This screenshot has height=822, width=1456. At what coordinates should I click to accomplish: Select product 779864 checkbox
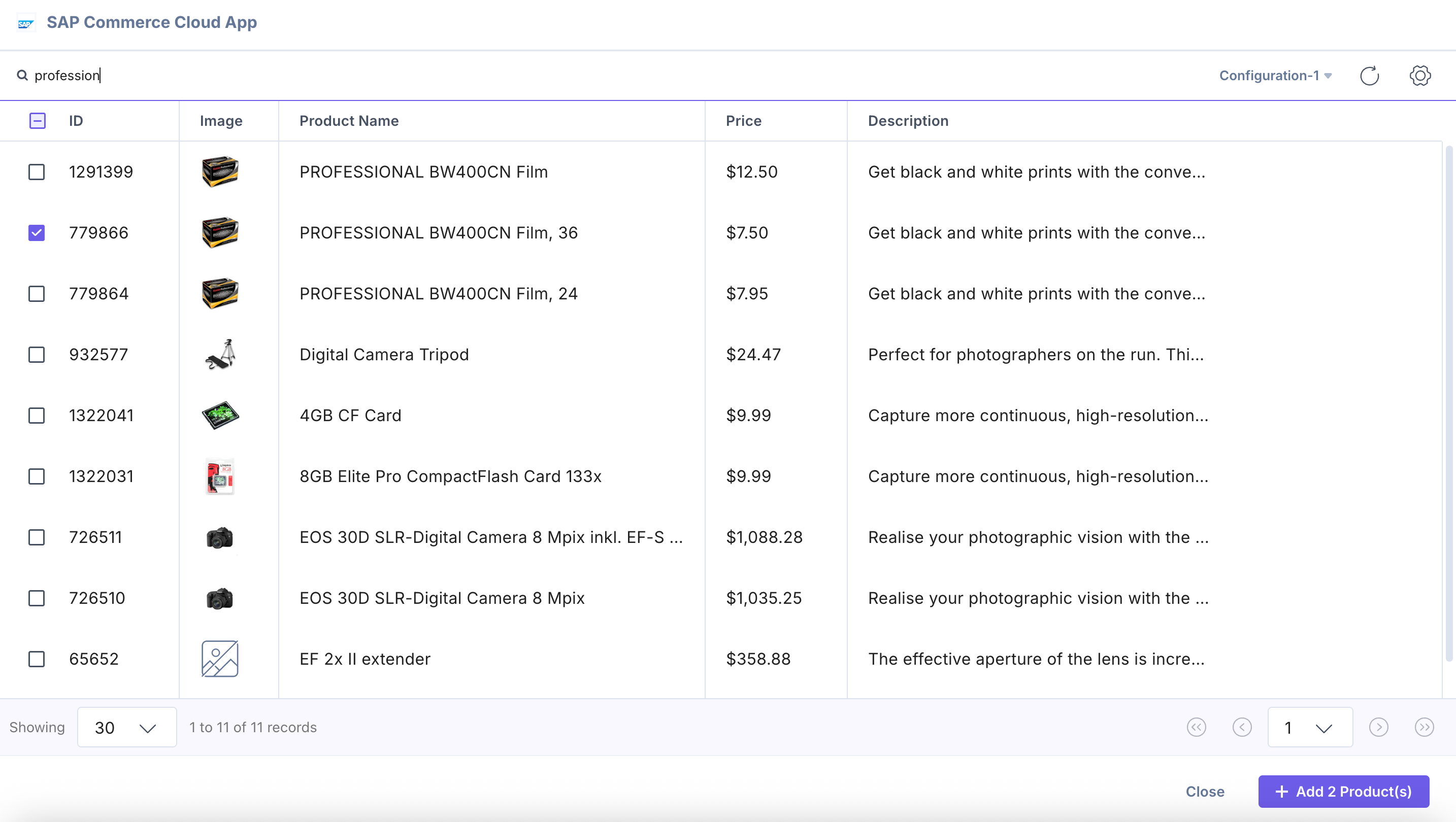click(x=37, y=294)
